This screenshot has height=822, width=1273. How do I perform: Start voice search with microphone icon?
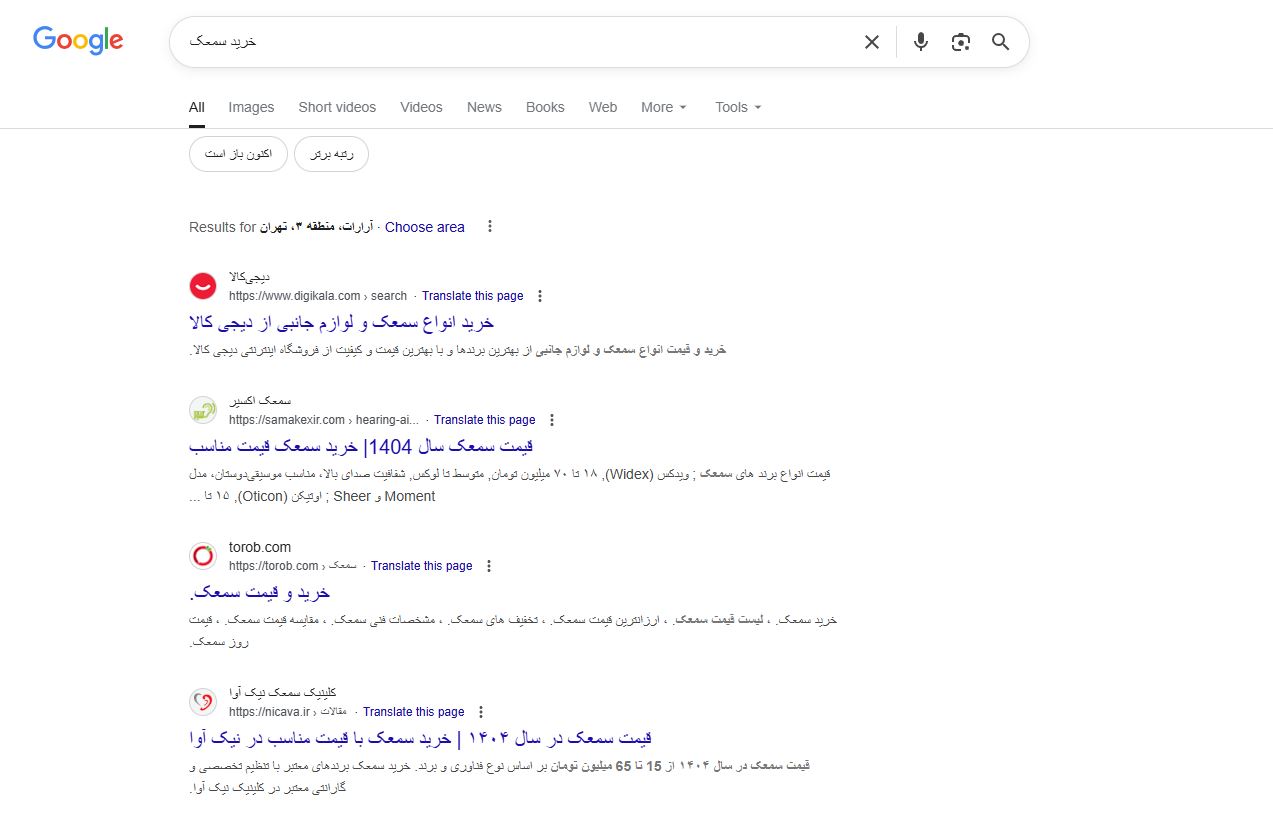[921, 42]
